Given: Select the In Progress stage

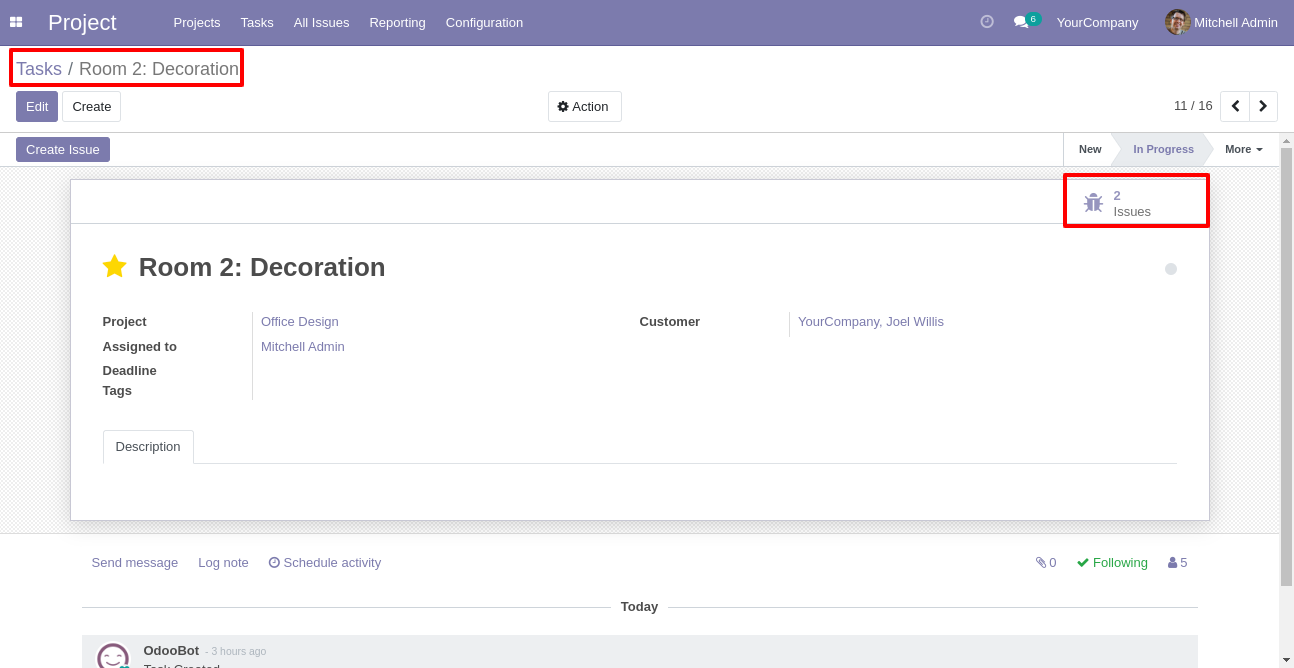Looking at the screenshot, I should (x=1163, y=149).
